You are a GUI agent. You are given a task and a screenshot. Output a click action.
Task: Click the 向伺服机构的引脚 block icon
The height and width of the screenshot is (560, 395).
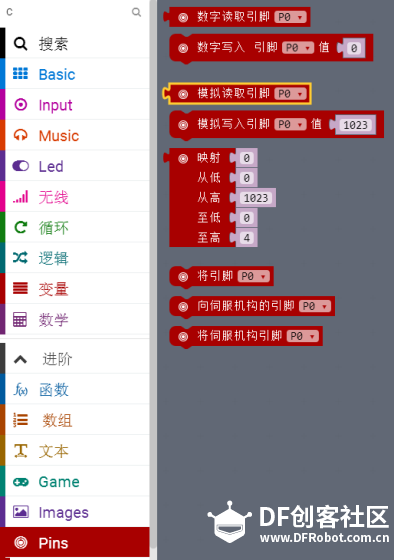183,306
